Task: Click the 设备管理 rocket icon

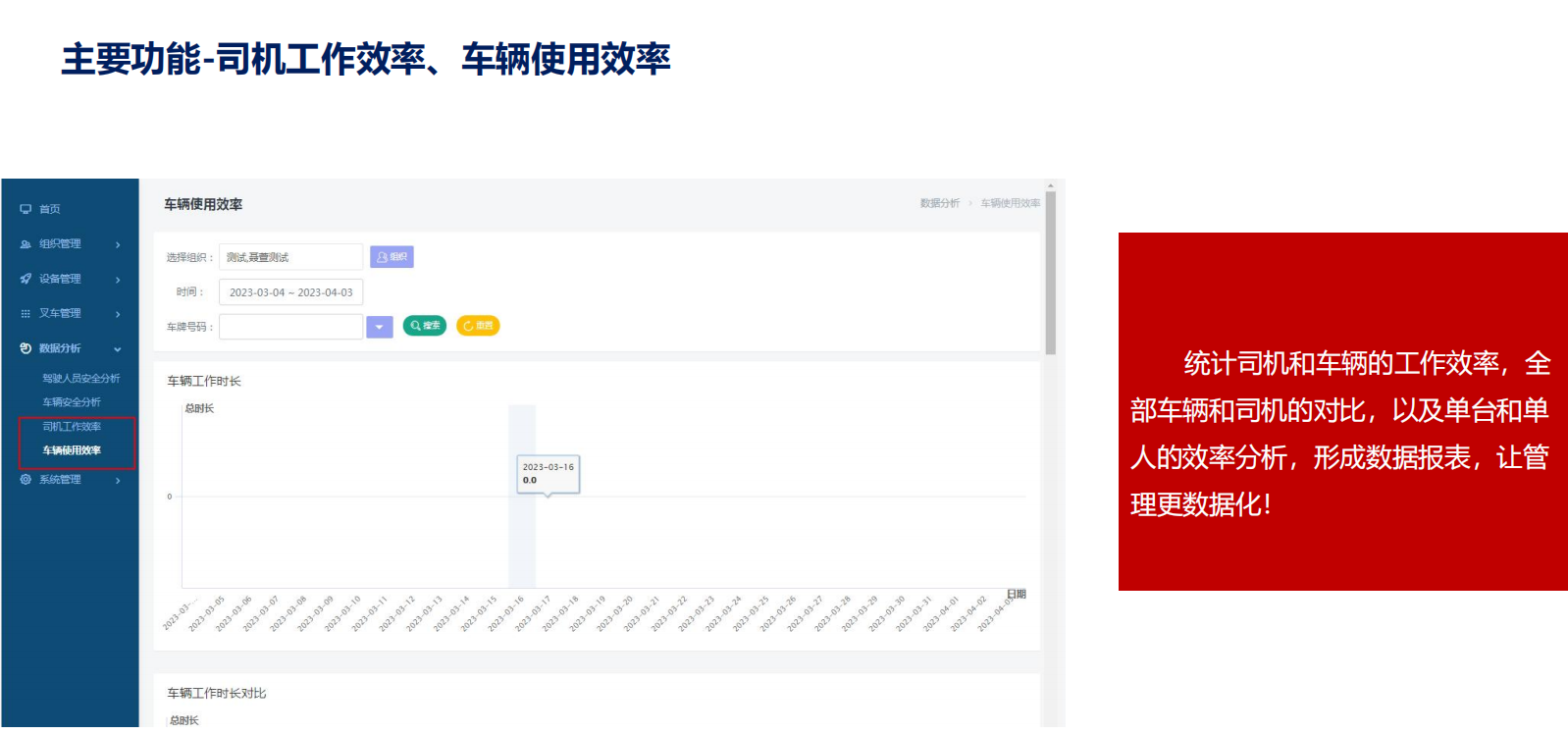Action: [26, 279]
